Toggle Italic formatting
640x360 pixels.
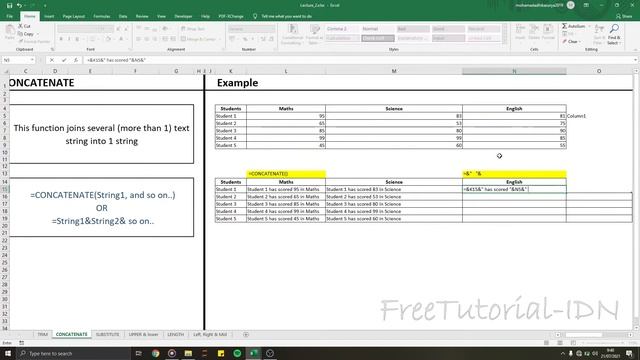pos(69,39)
